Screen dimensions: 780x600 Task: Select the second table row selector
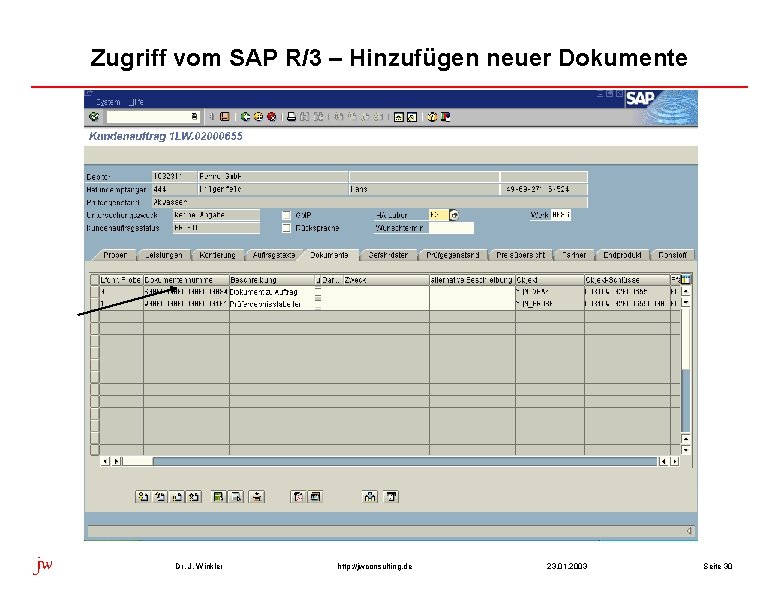click(95, 303)
